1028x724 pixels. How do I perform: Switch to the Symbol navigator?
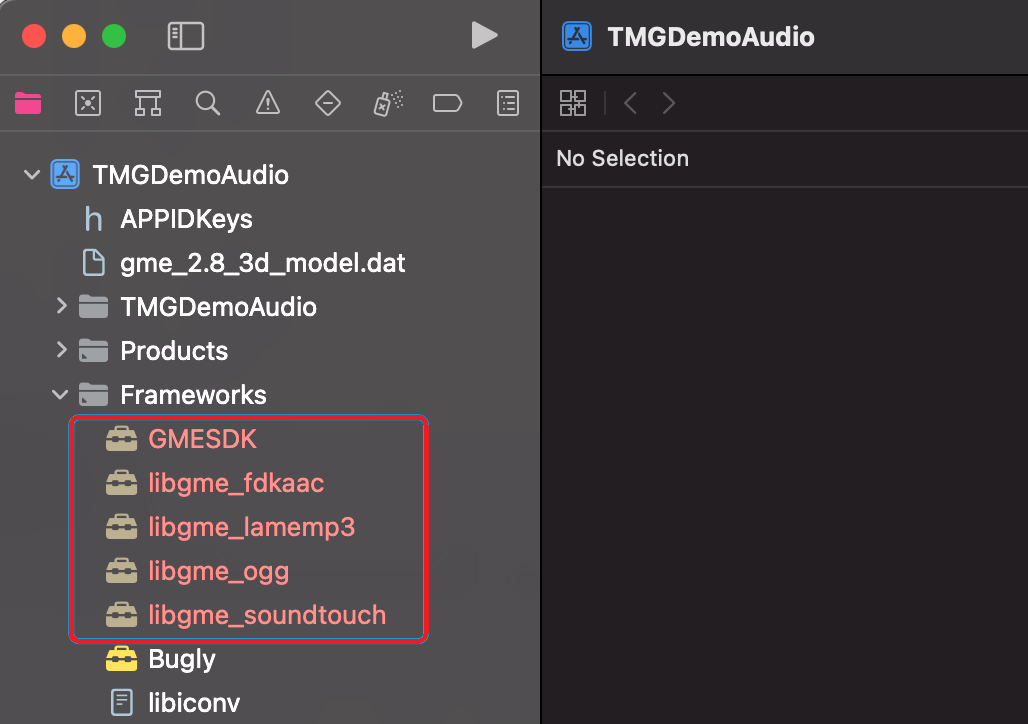(148, 104)
